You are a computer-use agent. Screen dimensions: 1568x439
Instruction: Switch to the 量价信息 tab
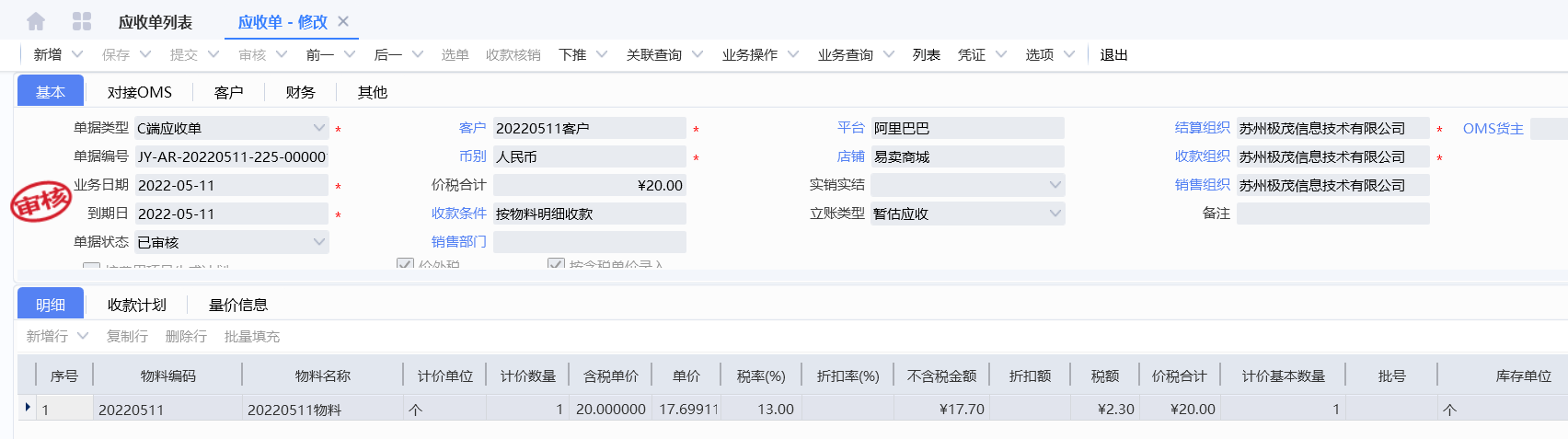click(x=238, y=305)
